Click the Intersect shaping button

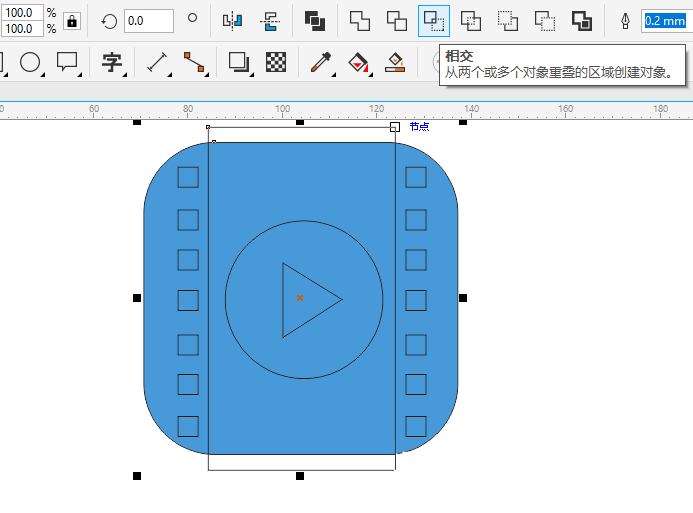[433, 21]
